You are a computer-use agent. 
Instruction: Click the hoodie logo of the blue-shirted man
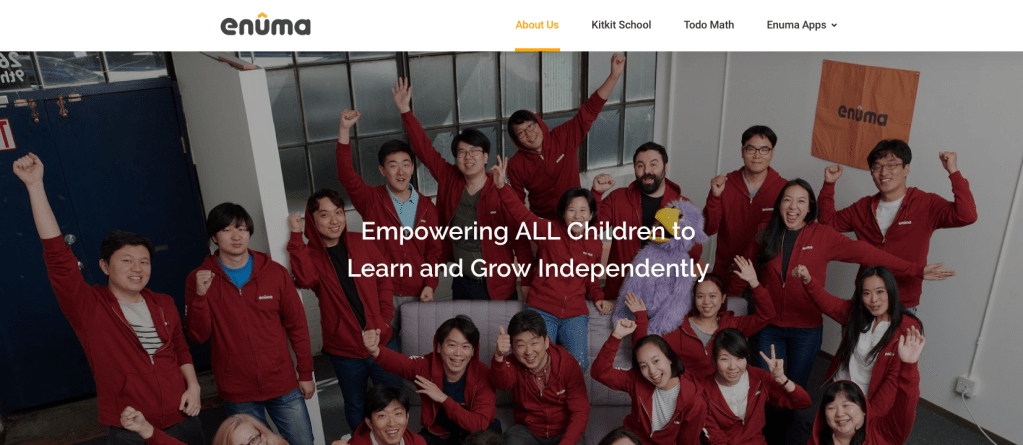266,296
